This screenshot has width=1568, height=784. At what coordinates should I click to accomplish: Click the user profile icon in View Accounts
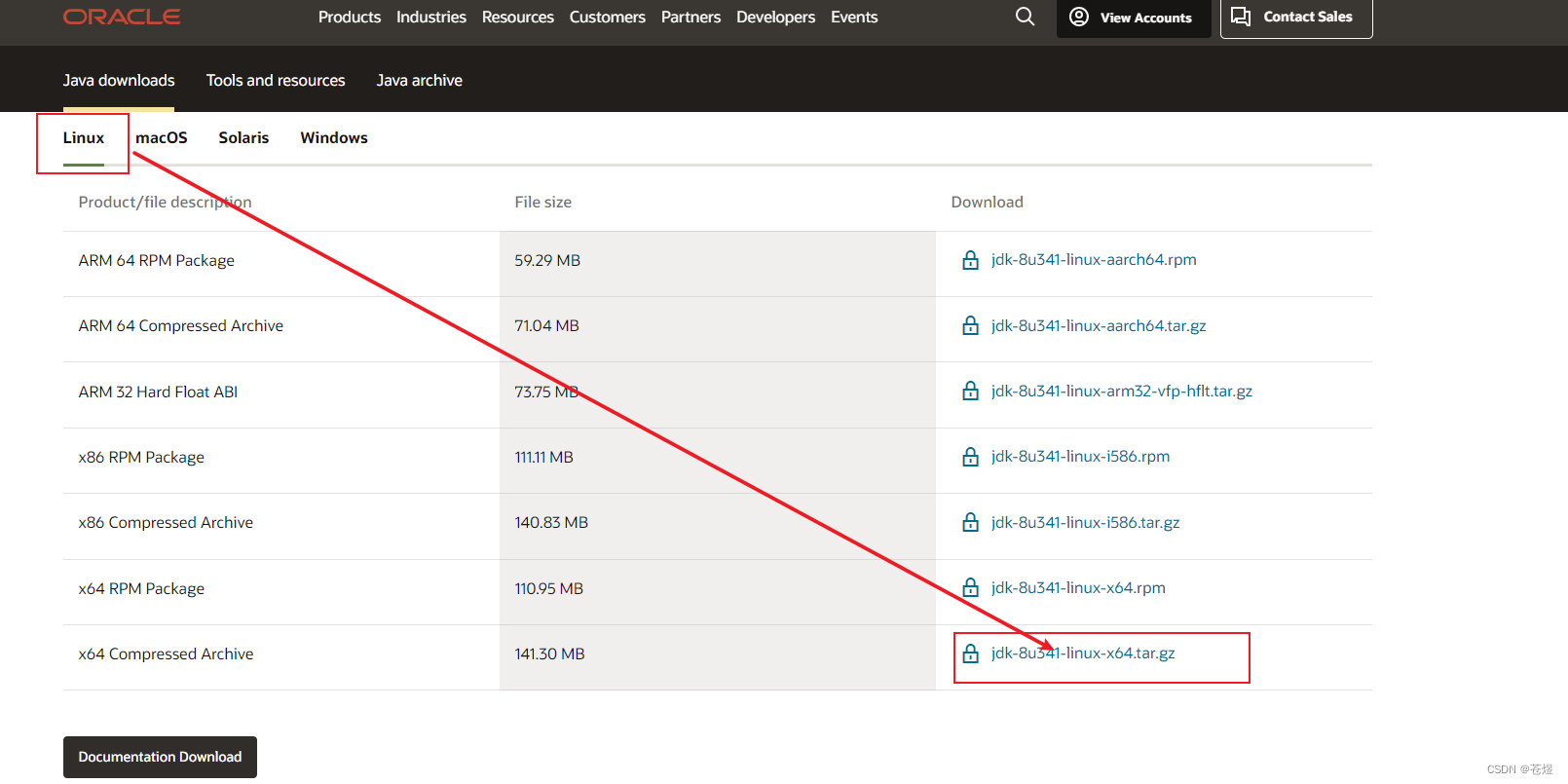[1079, 17]
